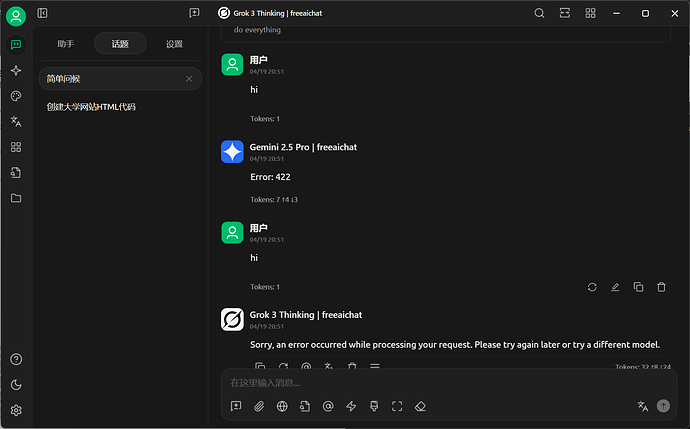Open the Knowledge Base icon in sidebar
This screenshot has height=429, width=690.
point(16,172)
